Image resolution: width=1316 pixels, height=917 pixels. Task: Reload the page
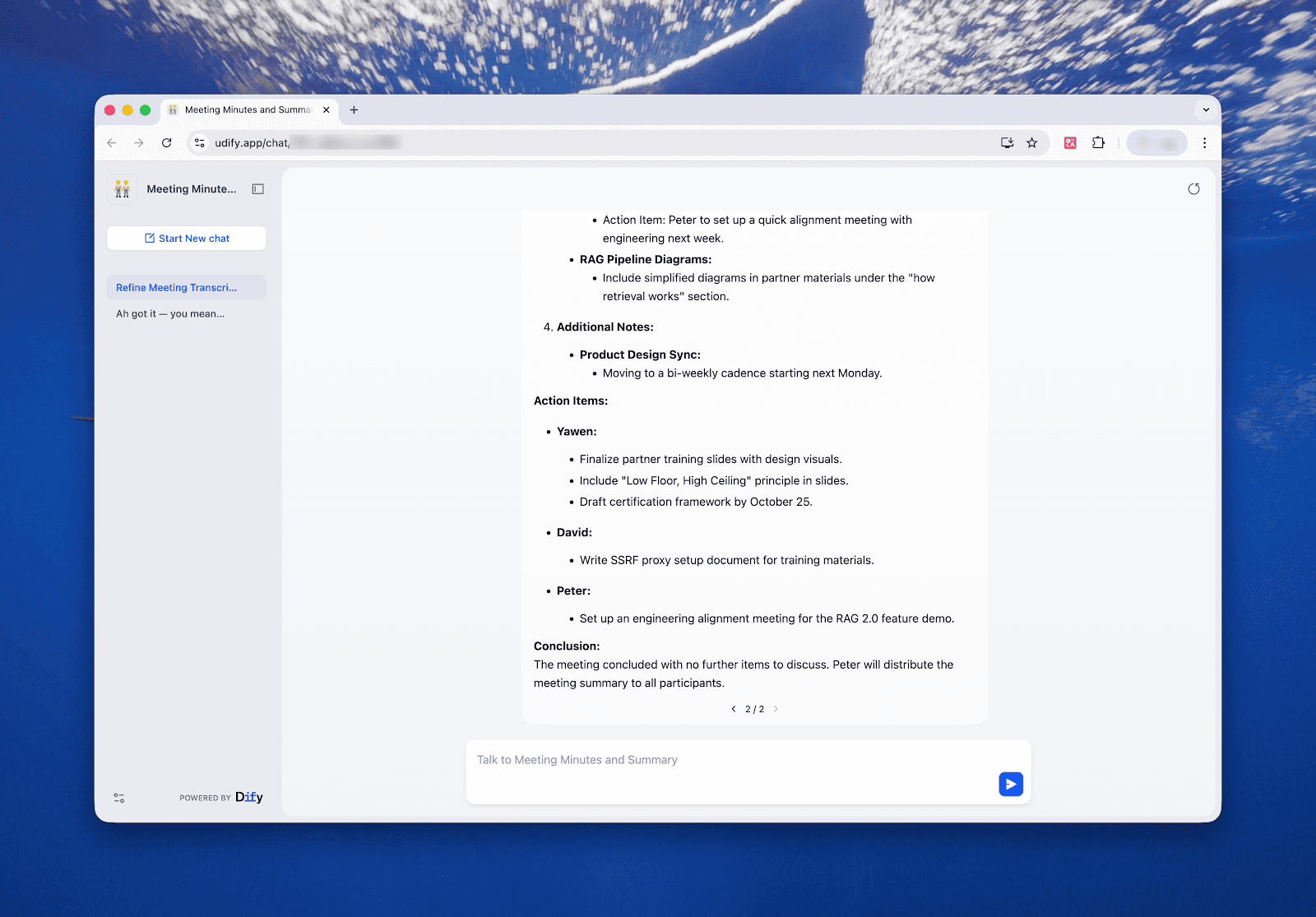coord(167,143)
